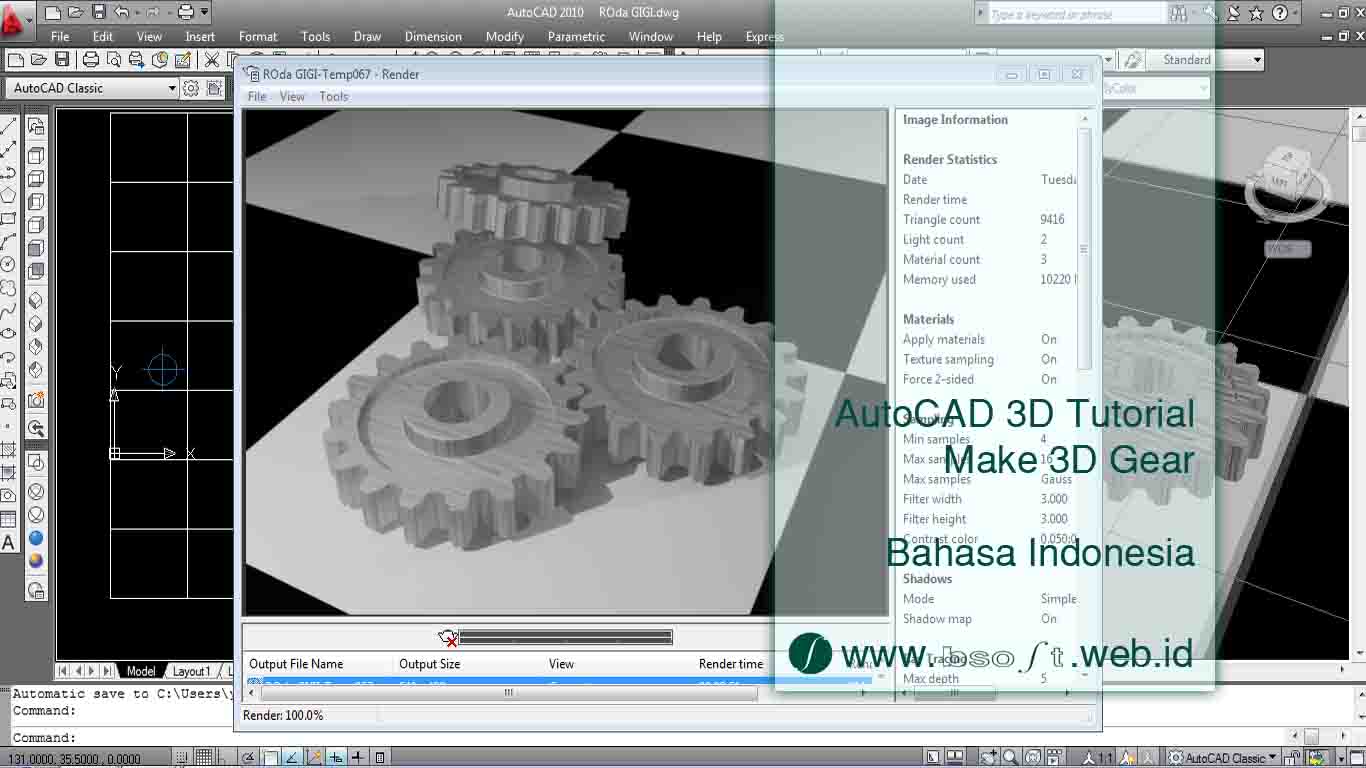Click Undo in the quick access toolbar
The image size is (1366, 768).
121,13
